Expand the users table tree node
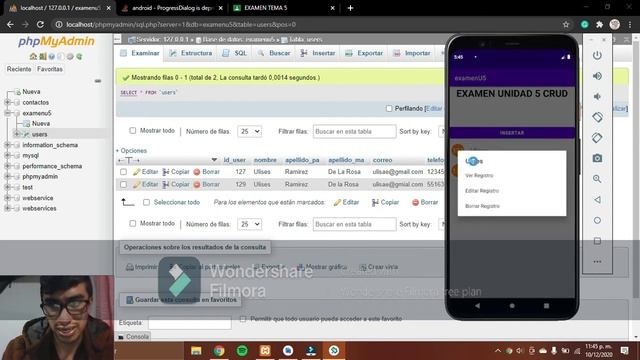Screen dimensions: 640x360 click(x=17, y=134)
